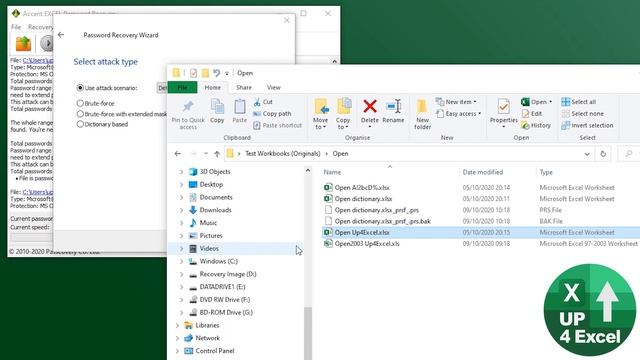Expand the Windows (C:) drive node
The width and height of the screenshot is (640, 360).
pos(181,261)
